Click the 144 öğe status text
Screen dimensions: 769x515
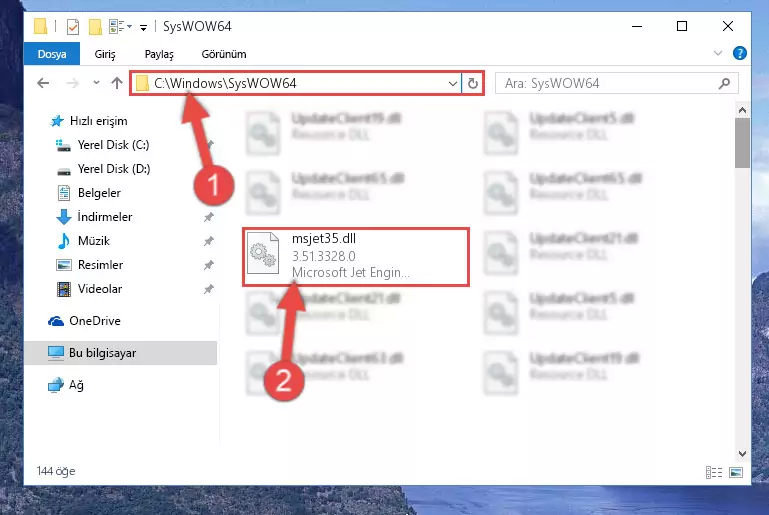point(56,471)
